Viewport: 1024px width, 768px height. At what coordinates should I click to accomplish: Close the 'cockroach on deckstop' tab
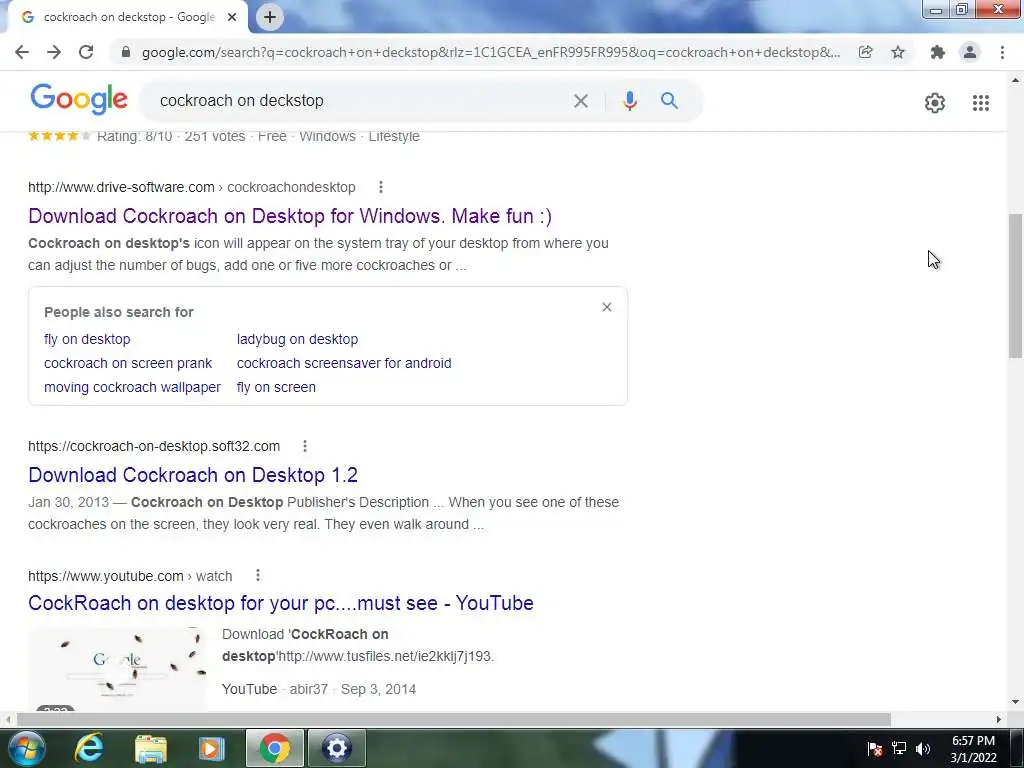[232, 17]
